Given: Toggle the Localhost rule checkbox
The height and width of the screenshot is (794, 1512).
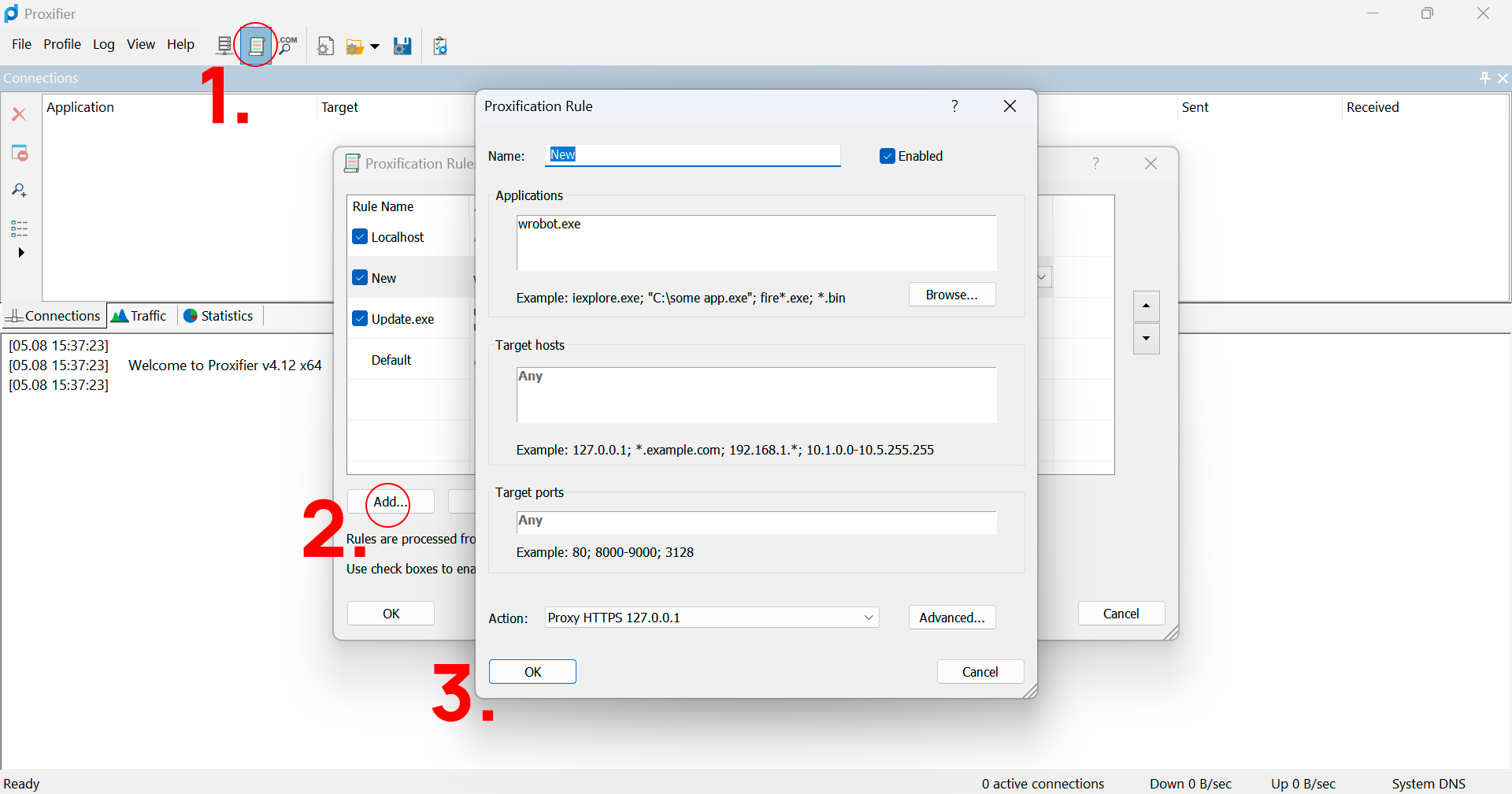Looking at the screenshot, I should pyautogui.click(x=360, y=236).
